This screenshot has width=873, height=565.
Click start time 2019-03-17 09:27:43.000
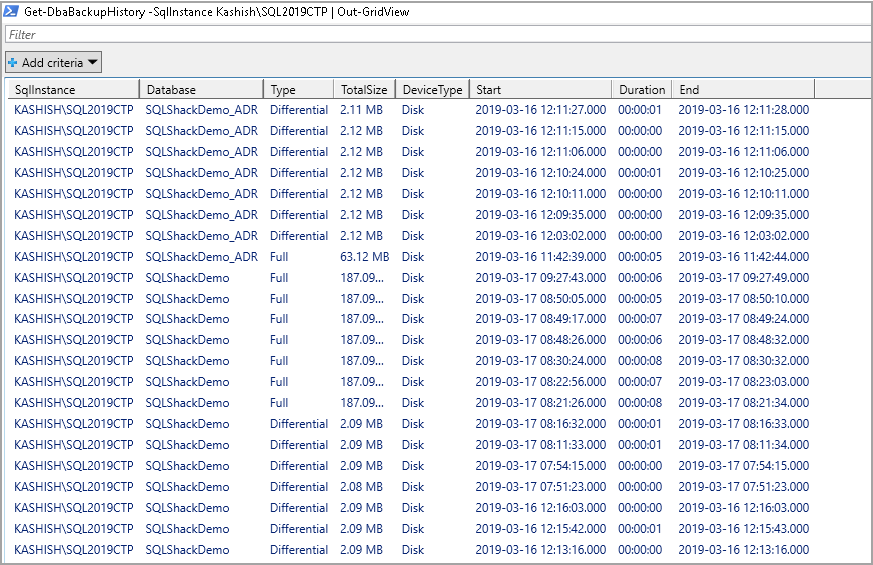click(541, 278)
